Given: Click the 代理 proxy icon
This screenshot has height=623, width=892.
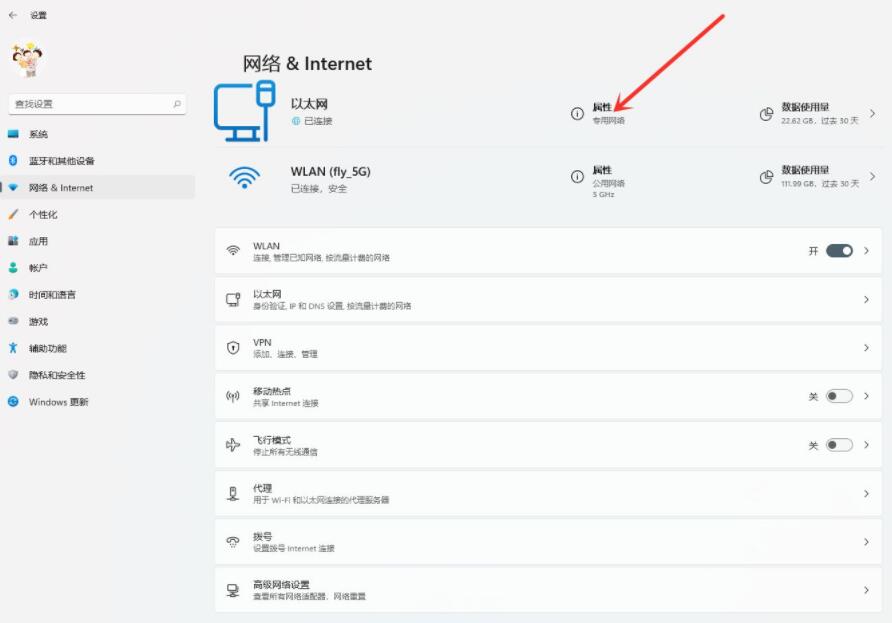Looking at the screenshot, I should coord(233,493).
